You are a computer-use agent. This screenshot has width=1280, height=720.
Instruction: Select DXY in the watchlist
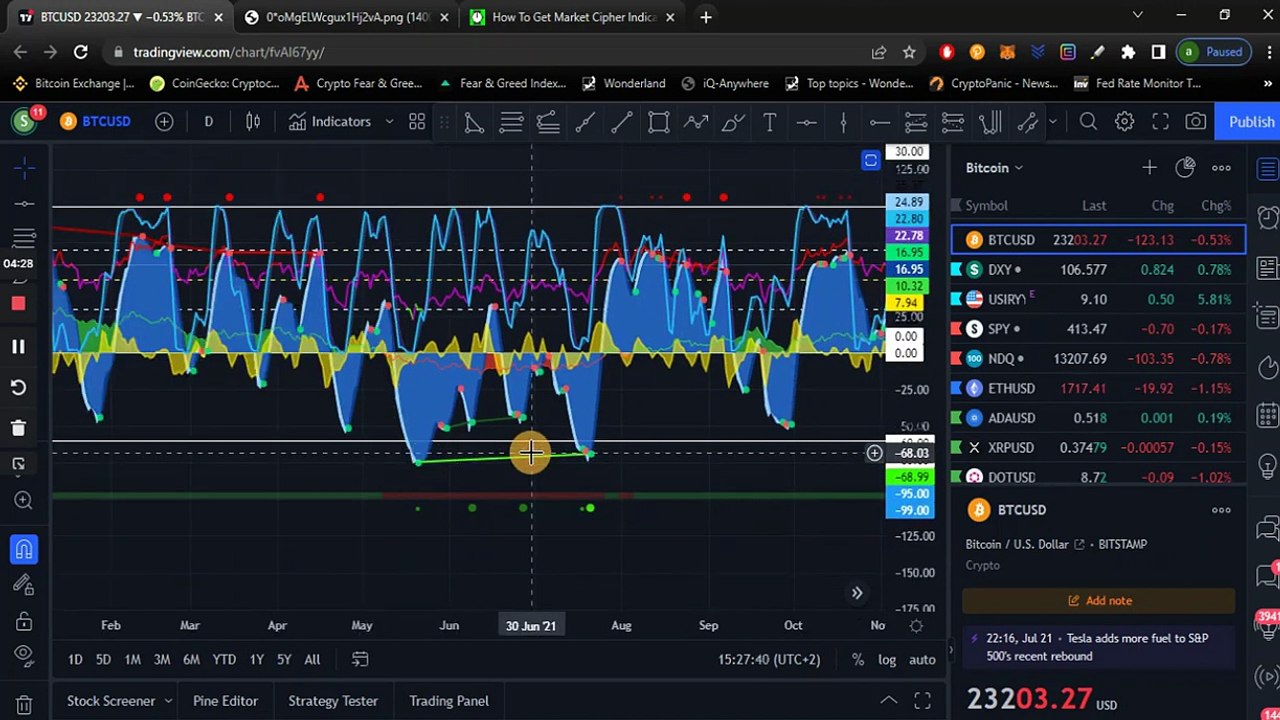[1099, 270]
